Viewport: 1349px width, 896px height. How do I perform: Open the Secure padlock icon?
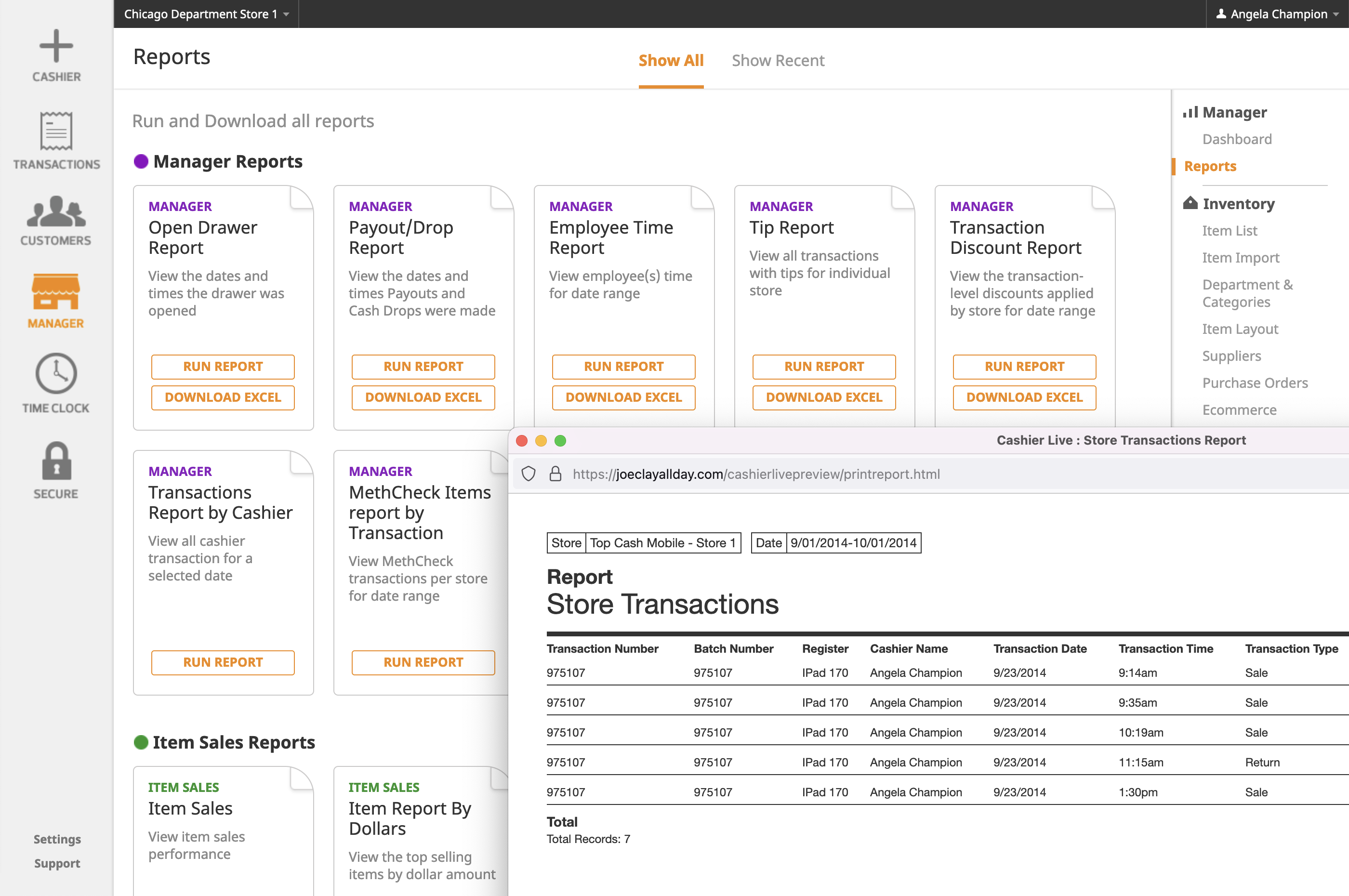coord(56,461)
